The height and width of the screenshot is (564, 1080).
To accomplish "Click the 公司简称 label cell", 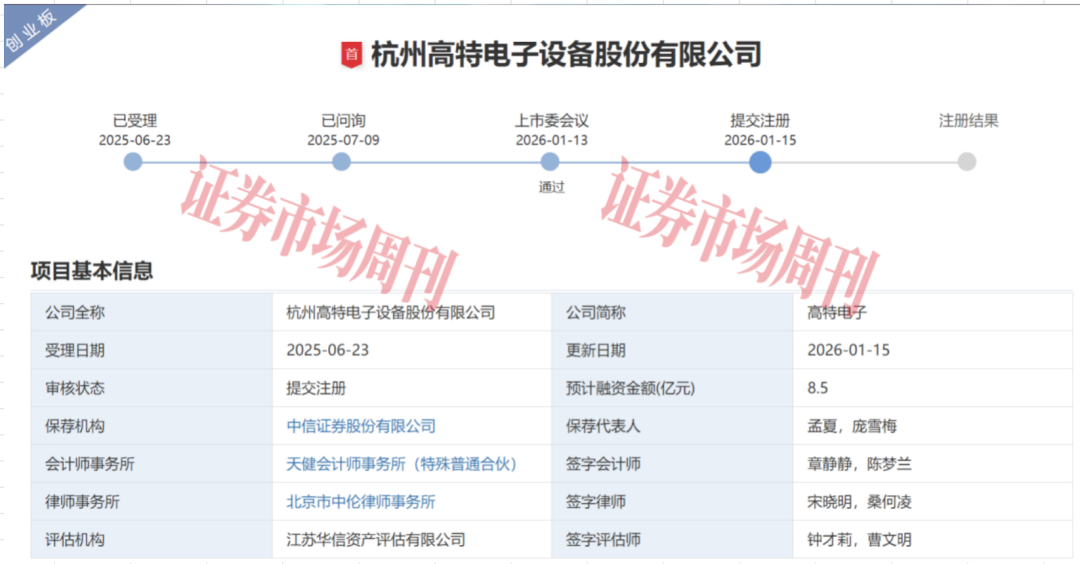I will pyautogui.click(x=672, y=313).
